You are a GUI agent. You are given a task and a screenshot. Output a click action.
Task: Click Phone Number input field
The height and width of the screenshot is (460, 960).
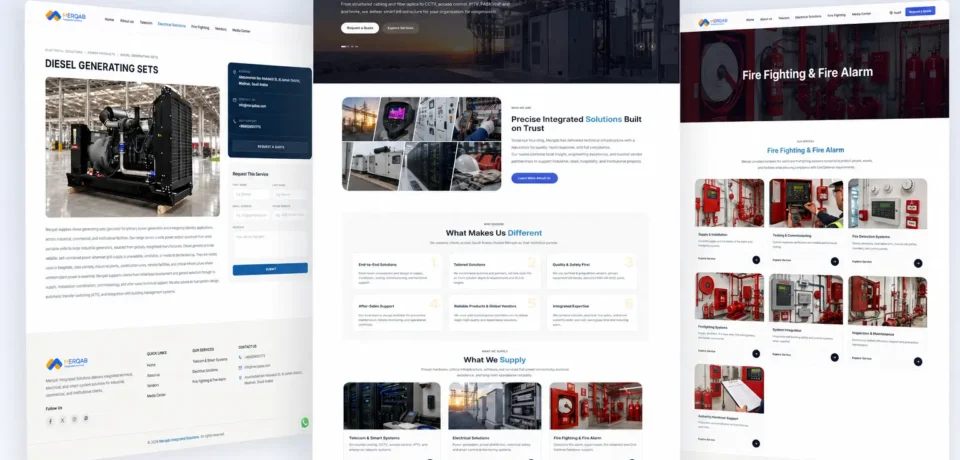290,215
